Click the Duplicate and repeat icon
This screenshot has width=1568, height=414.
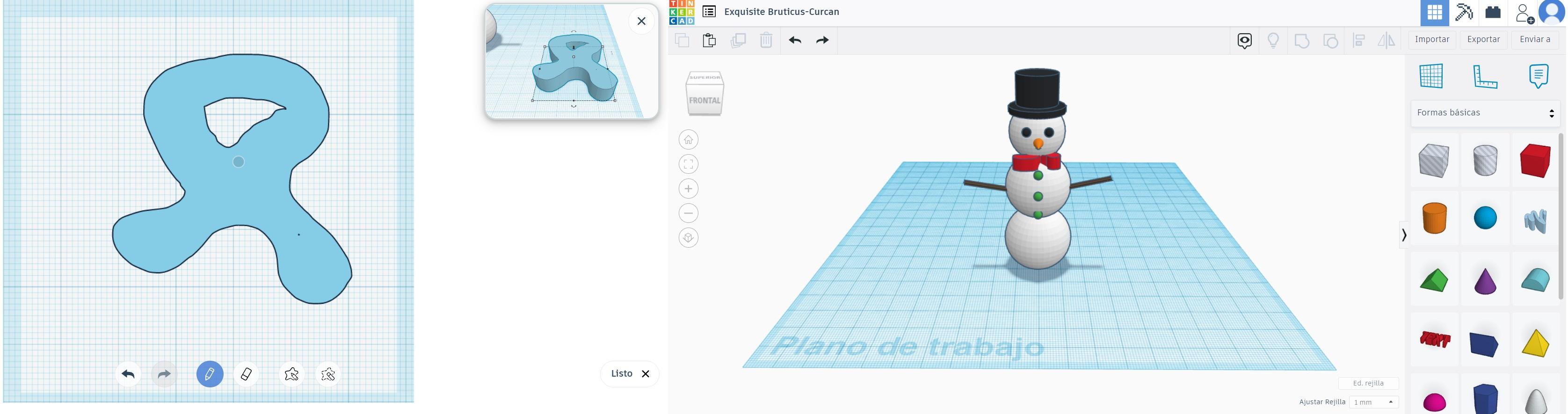[738, 40]
